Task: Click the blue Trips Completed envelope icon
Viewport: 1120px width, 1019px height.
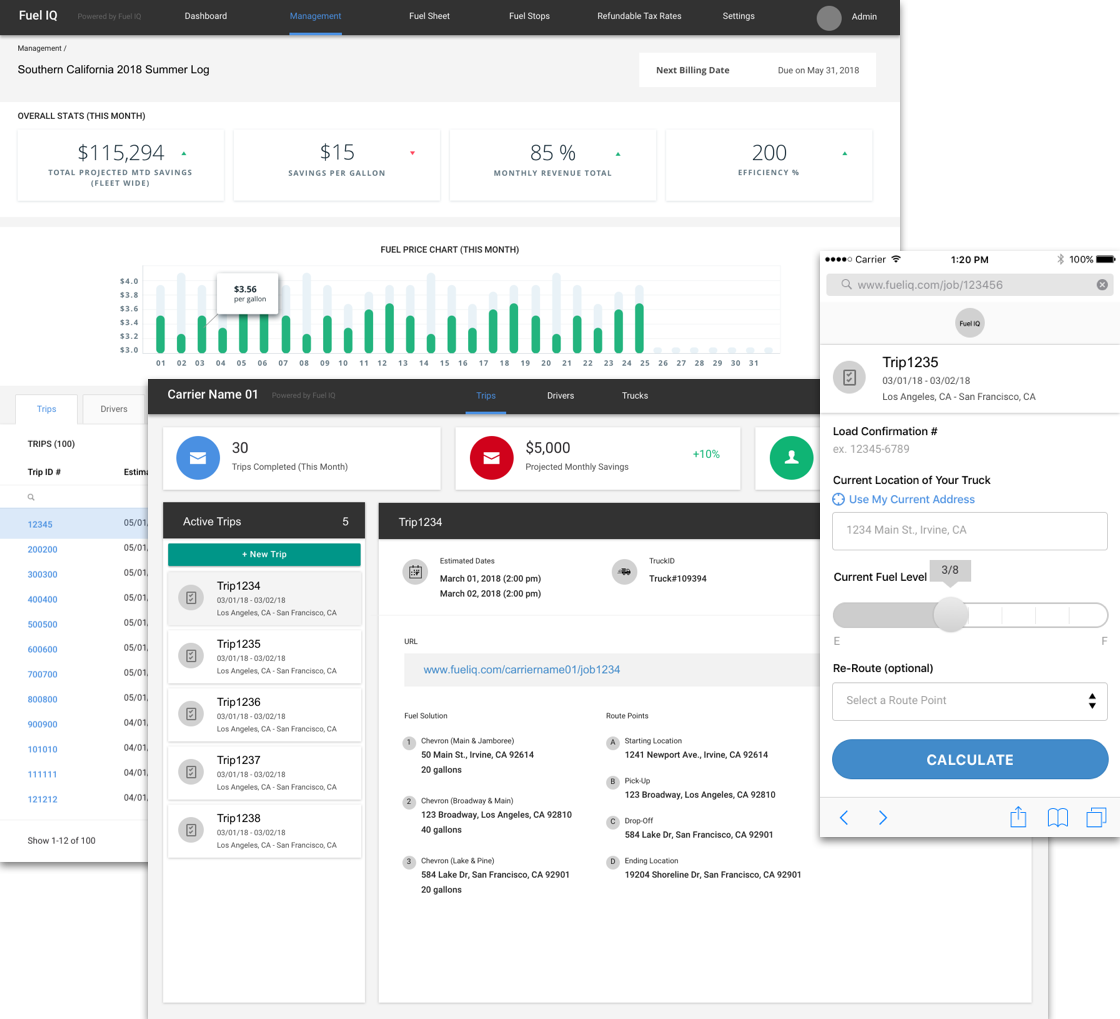Action: click(x=197, y=457)
